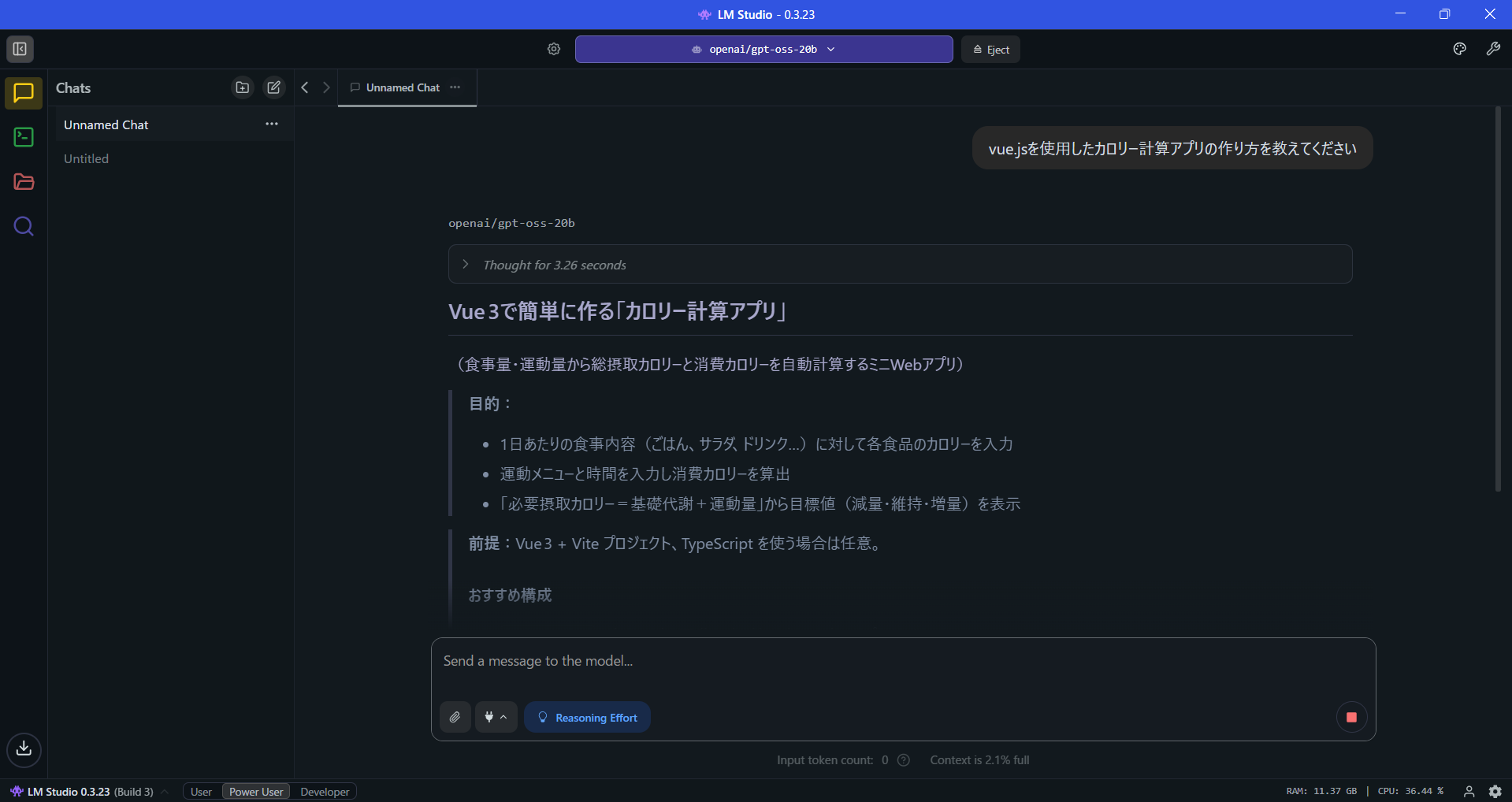Go forward to next chat tab
The image size is (1512, 802).
(326, 87)
